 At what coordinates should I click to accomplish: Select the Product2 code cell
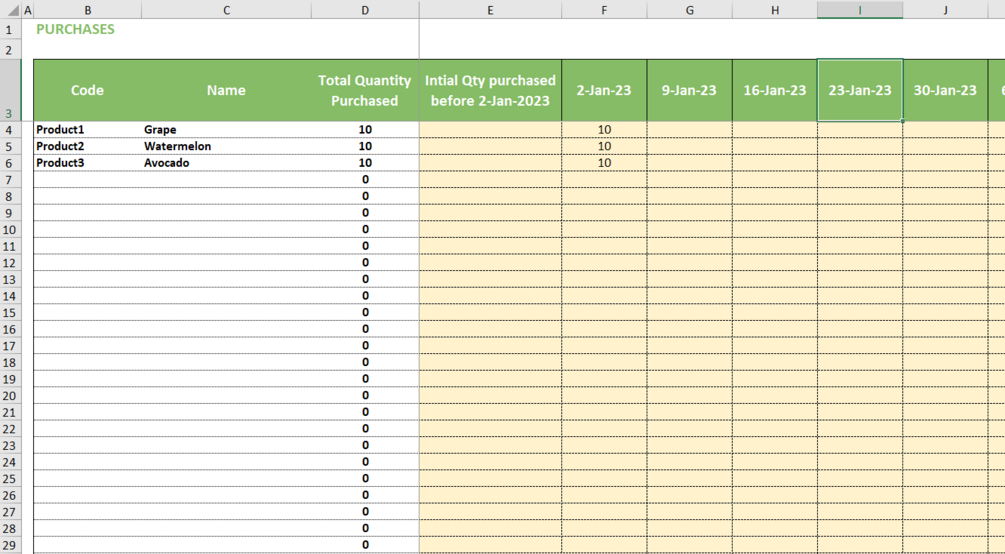87,146
